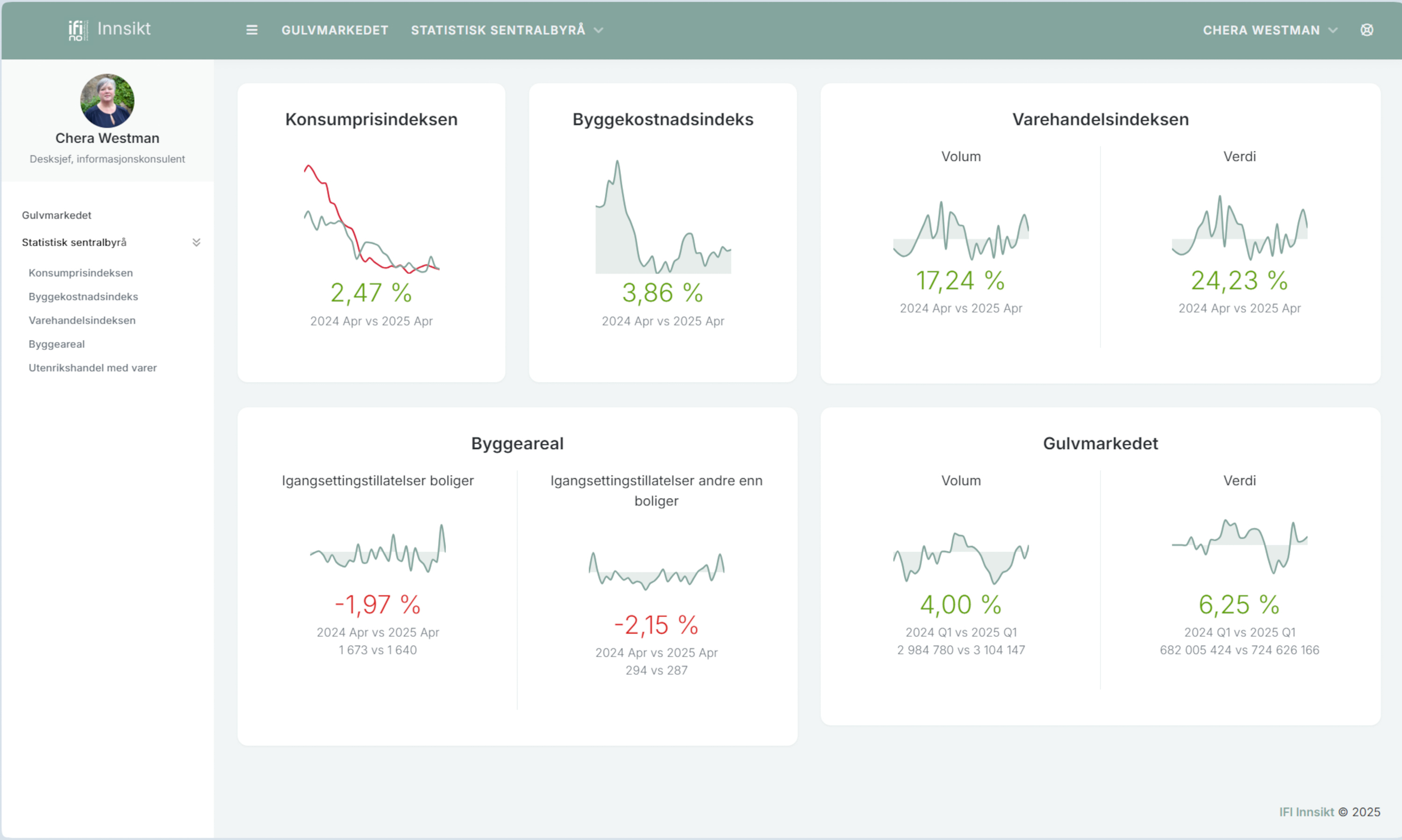Screen dimensions: 1402x840
Task: Expand Statistisk Sentralbyrå top menu chevron
Action: click(599, 30)
